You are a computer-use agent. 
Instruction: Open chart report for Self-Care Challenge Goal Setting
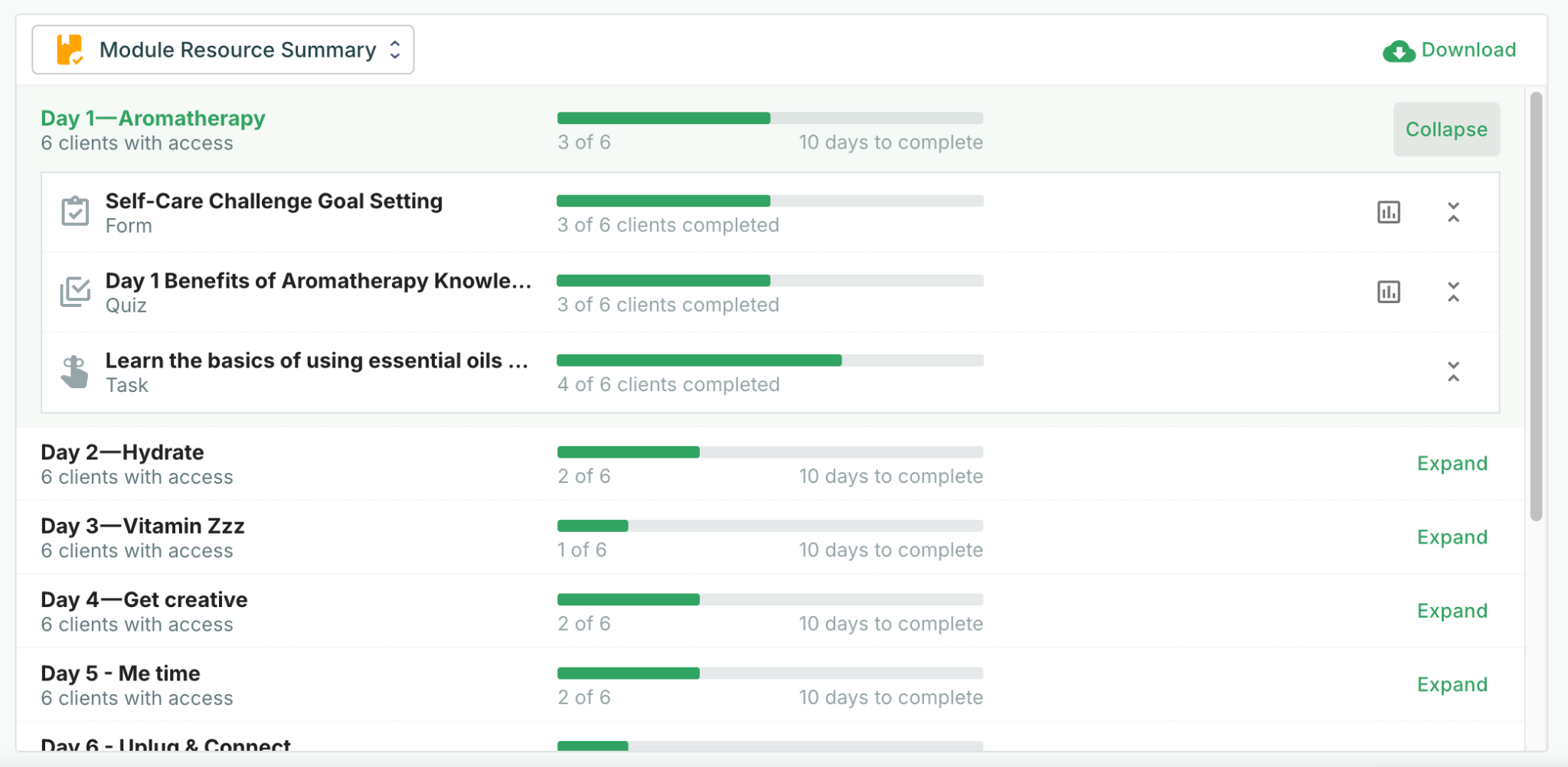click(x=1388, y=212)
